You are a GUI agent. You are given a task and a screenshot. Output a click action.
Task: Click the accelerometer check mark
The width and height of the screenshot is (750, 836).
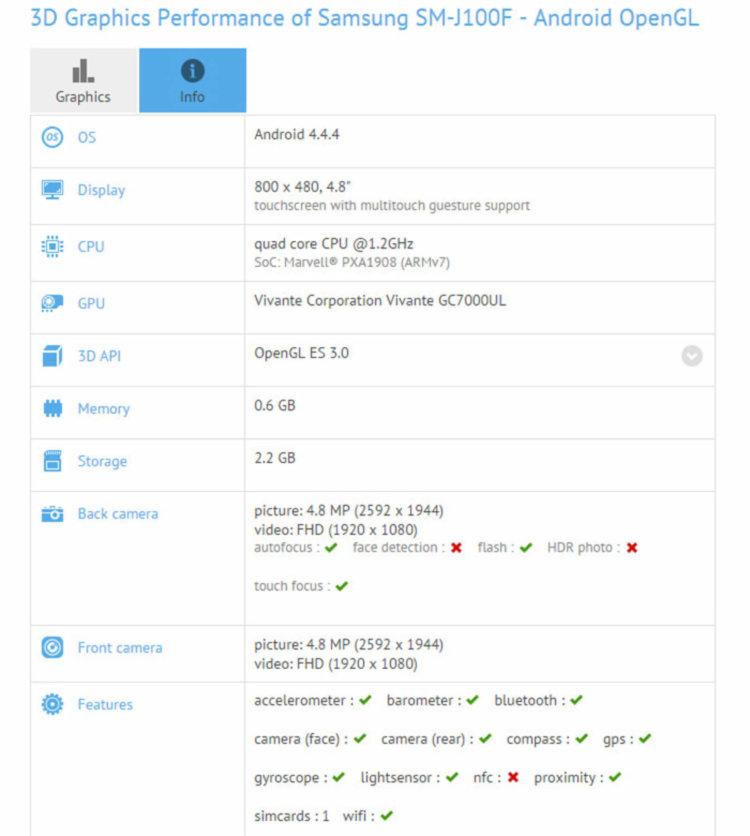point(365,700)
